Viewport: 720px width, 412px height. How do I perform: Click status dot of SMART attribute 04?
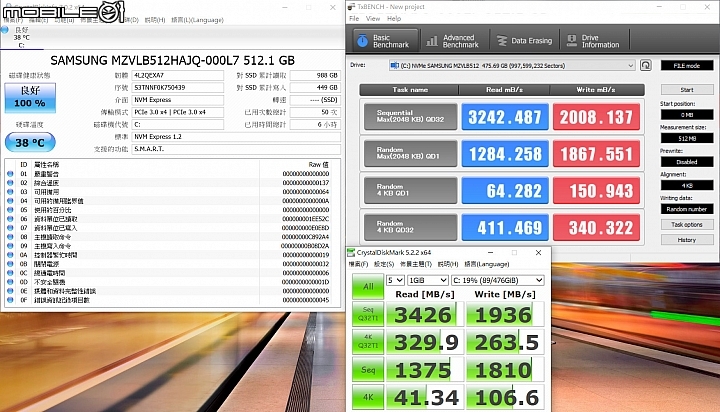tap(10, 201)
